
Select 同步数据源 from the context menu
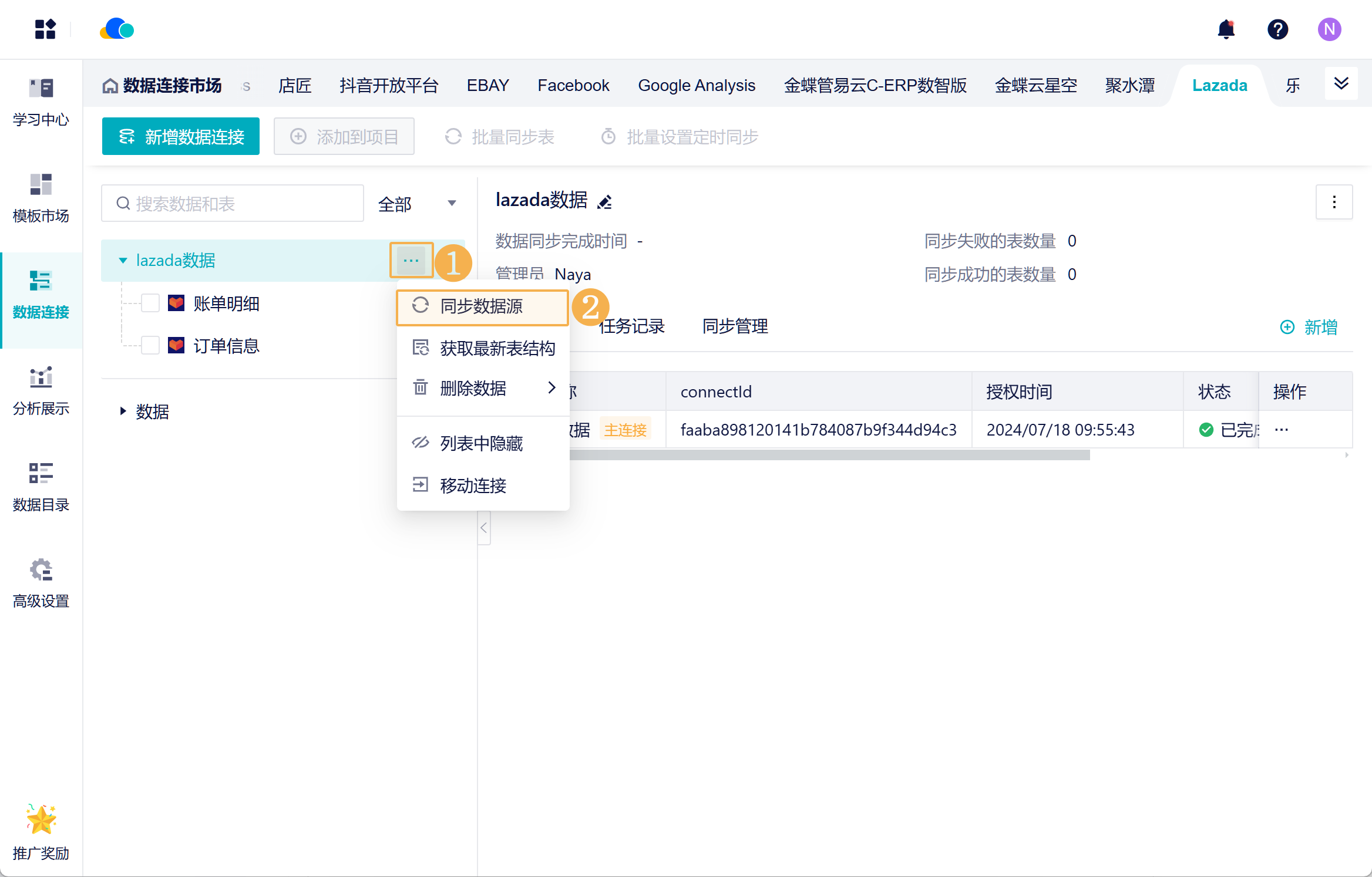coord(481,306)
